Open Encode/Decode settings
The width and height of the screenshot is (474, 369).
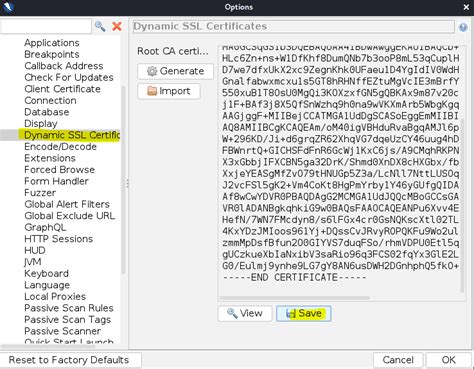coord(60,147)
